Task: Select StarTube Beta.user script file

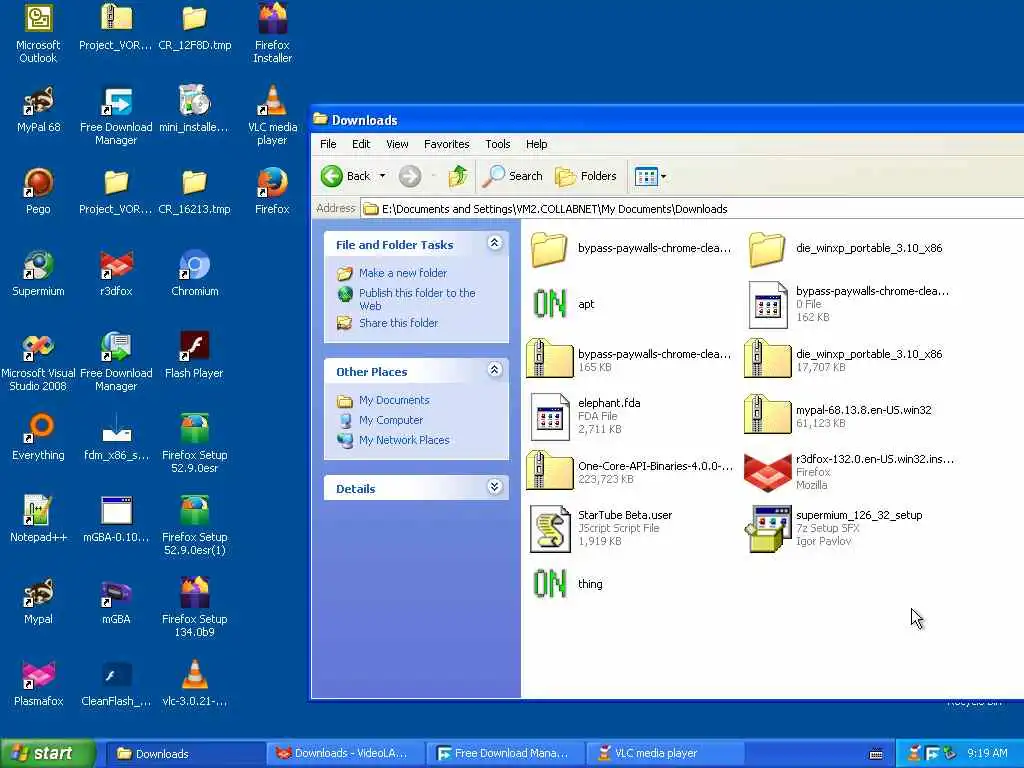Action: pos(601,528)
